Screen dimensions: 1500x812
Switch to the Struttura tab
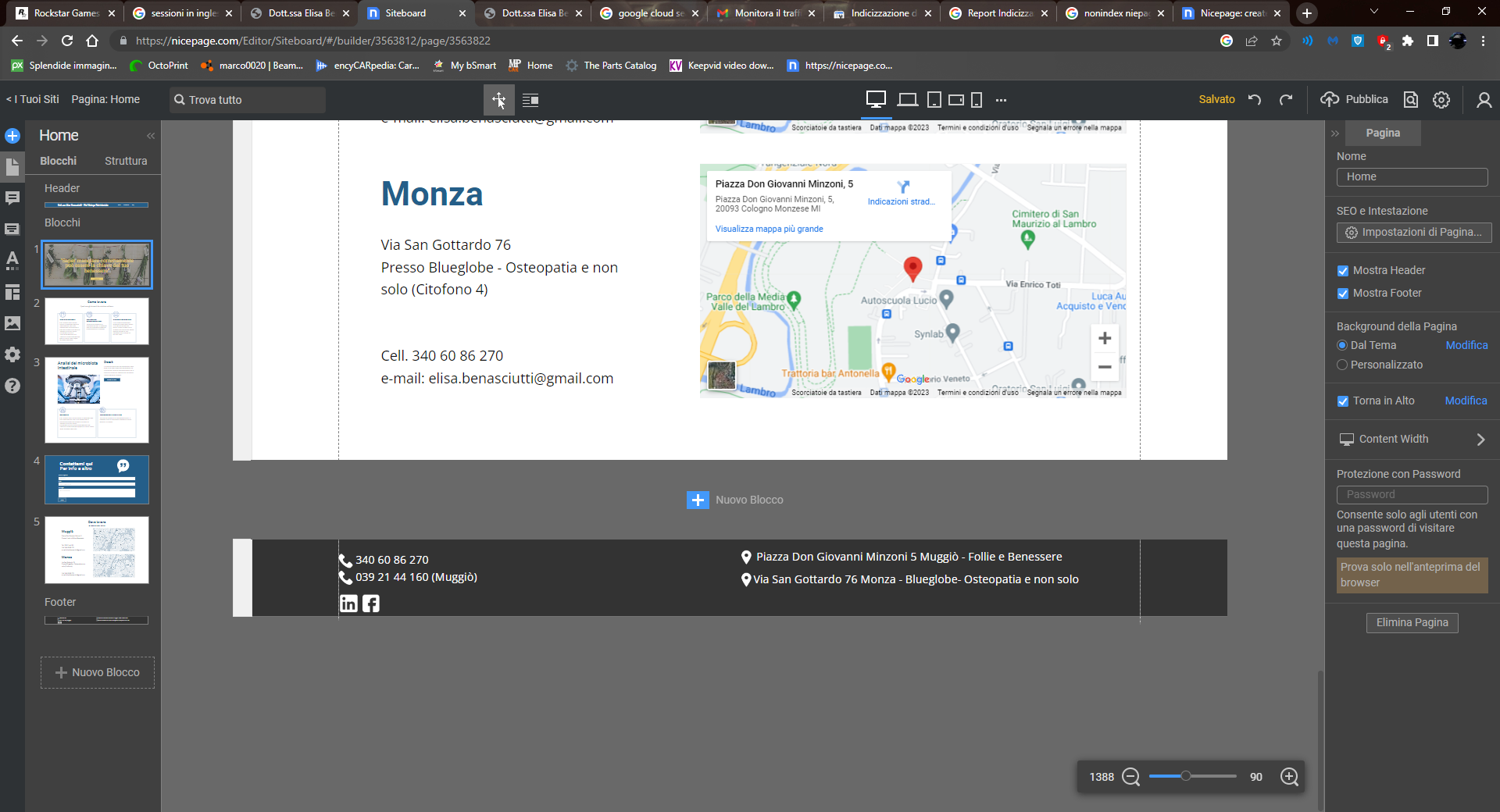point(126,161)
